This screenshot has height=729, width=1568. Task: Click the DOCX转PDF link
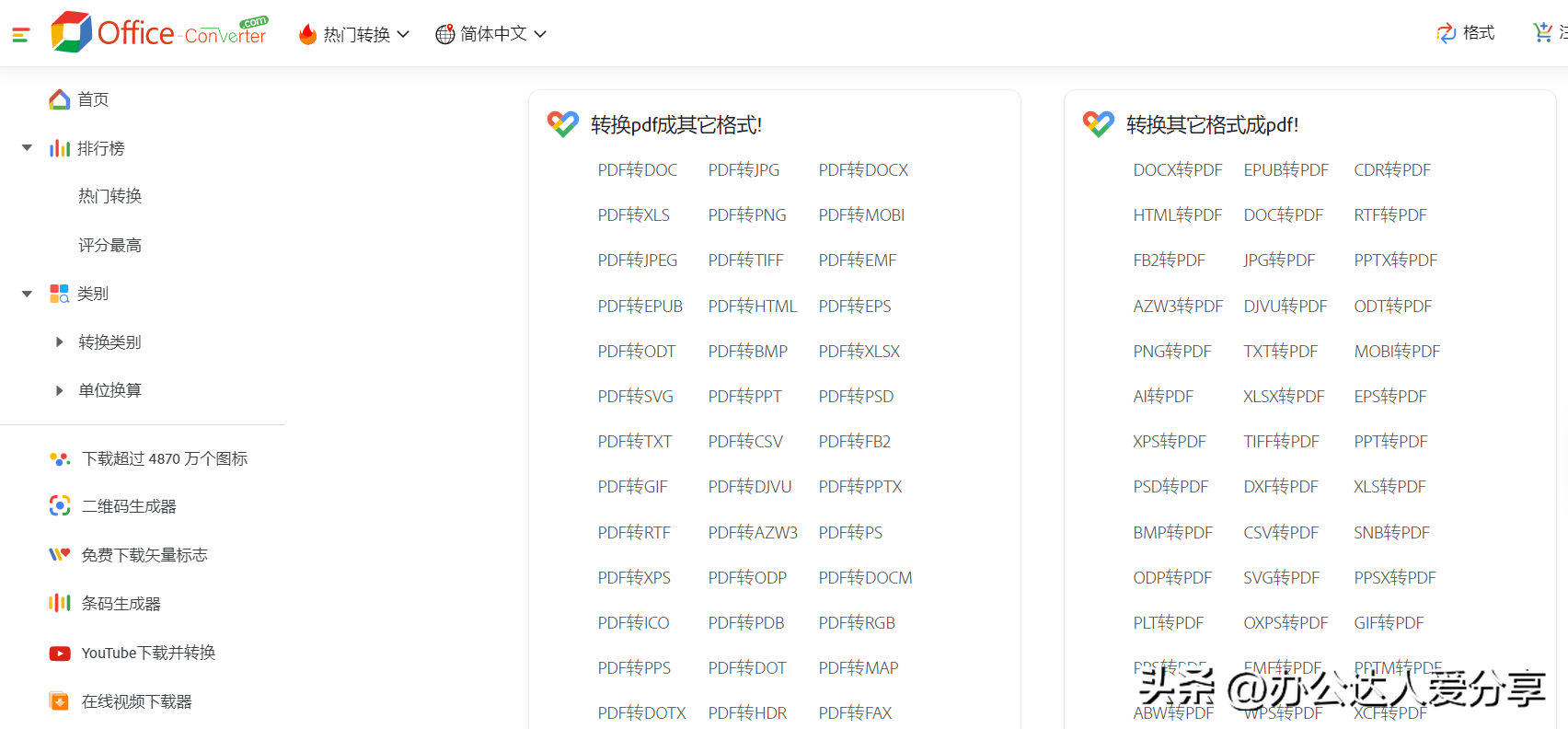[x=1178, y=170]
